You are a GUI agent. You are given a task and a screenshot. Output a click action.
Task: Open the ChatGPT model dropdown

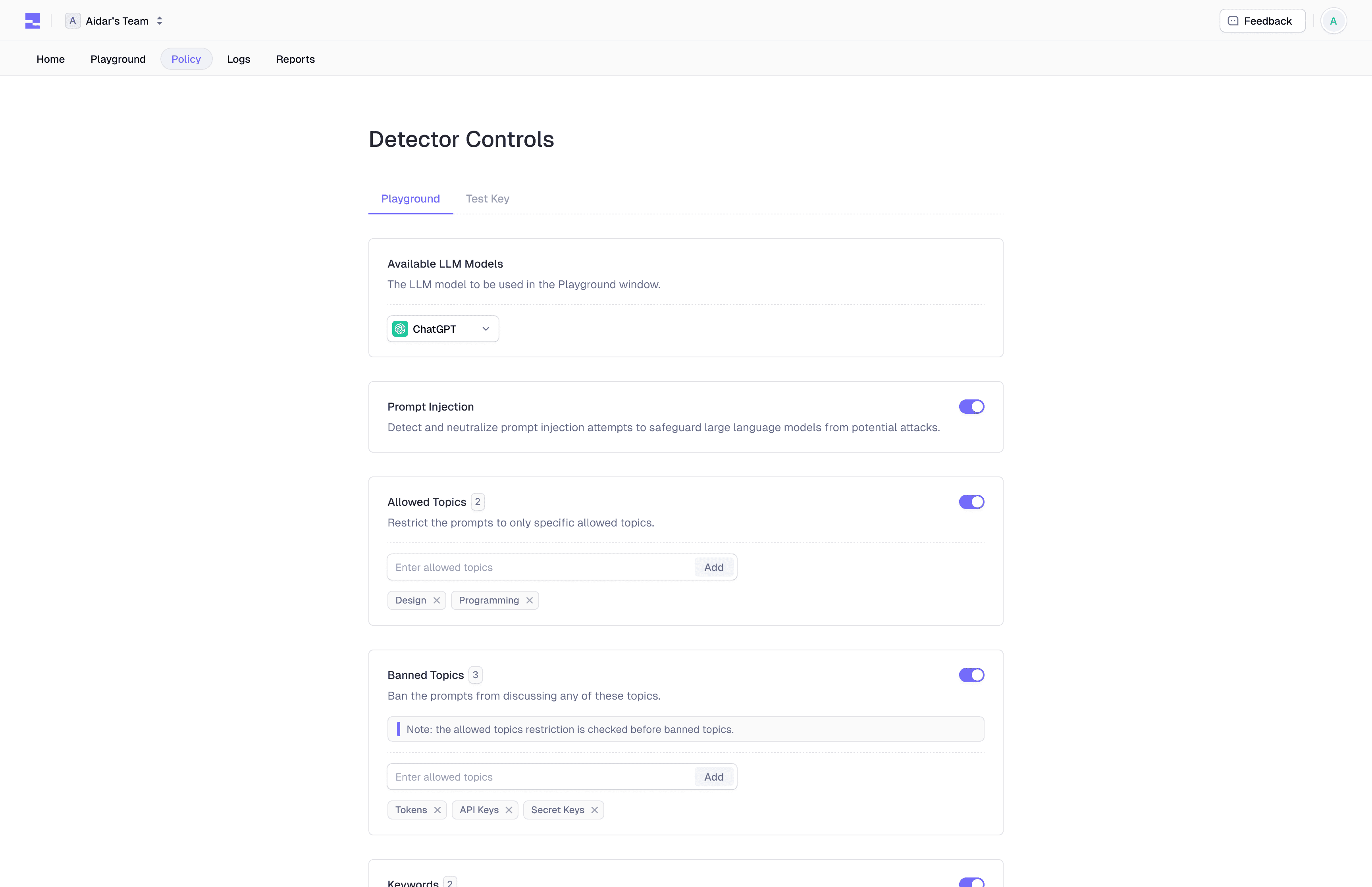tap(442, 328)
